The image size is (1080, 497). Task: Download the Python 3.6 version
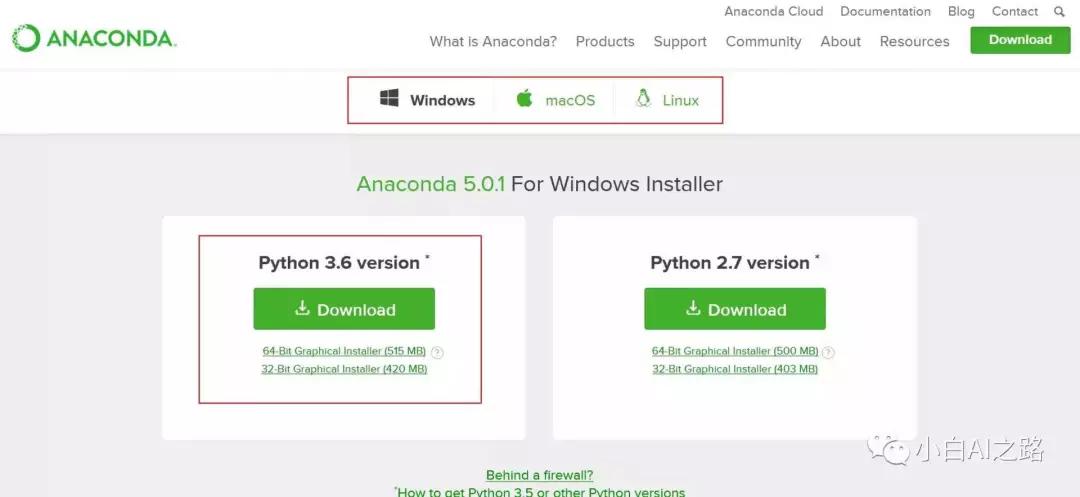(x=344, y=309)
